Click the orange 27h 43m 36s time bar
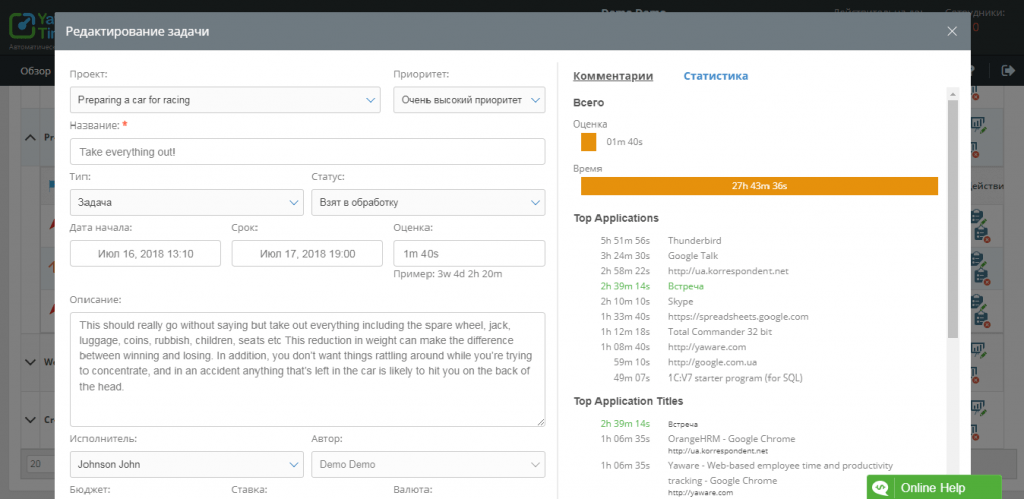 click(x=759, y=186)
